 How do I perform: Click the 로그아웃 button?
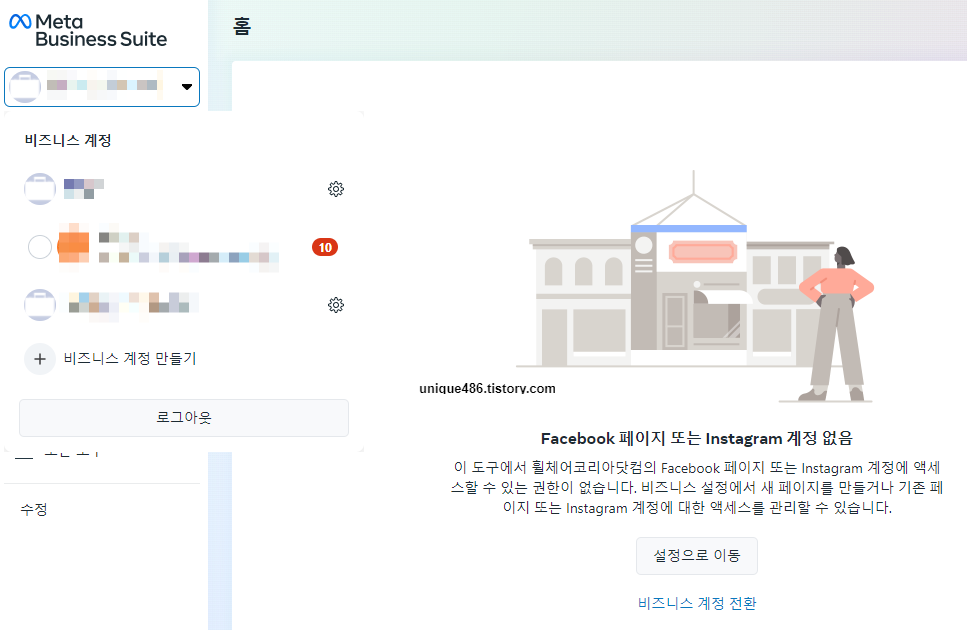click(184, 418)
